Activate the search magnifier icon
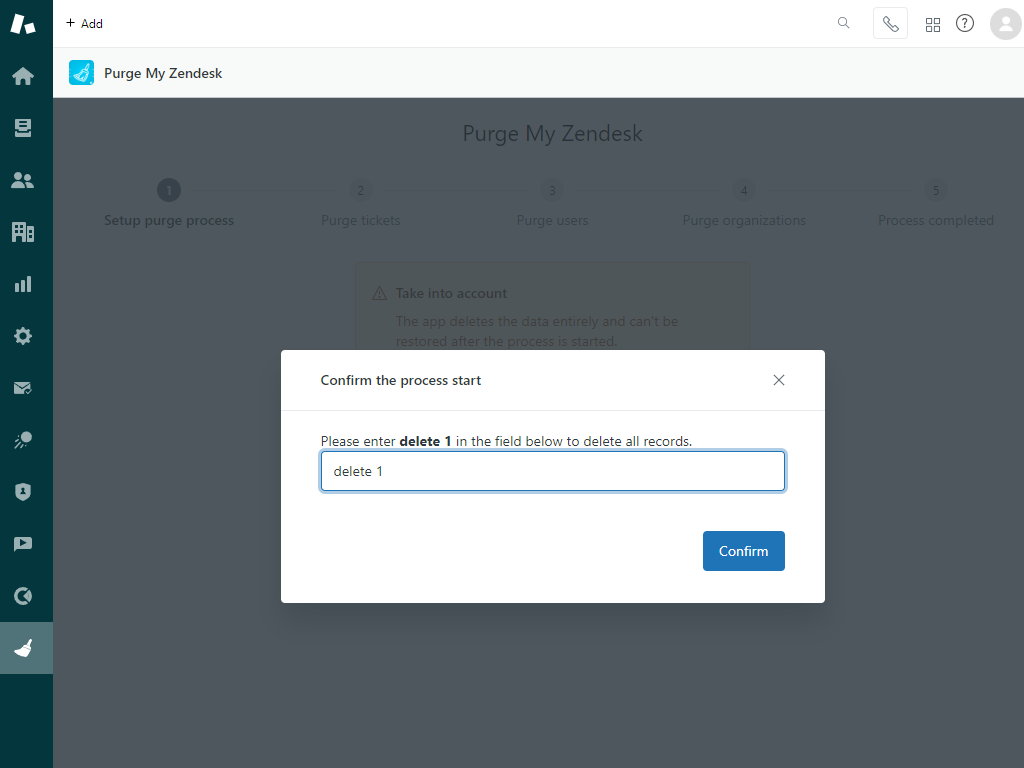 843,23
